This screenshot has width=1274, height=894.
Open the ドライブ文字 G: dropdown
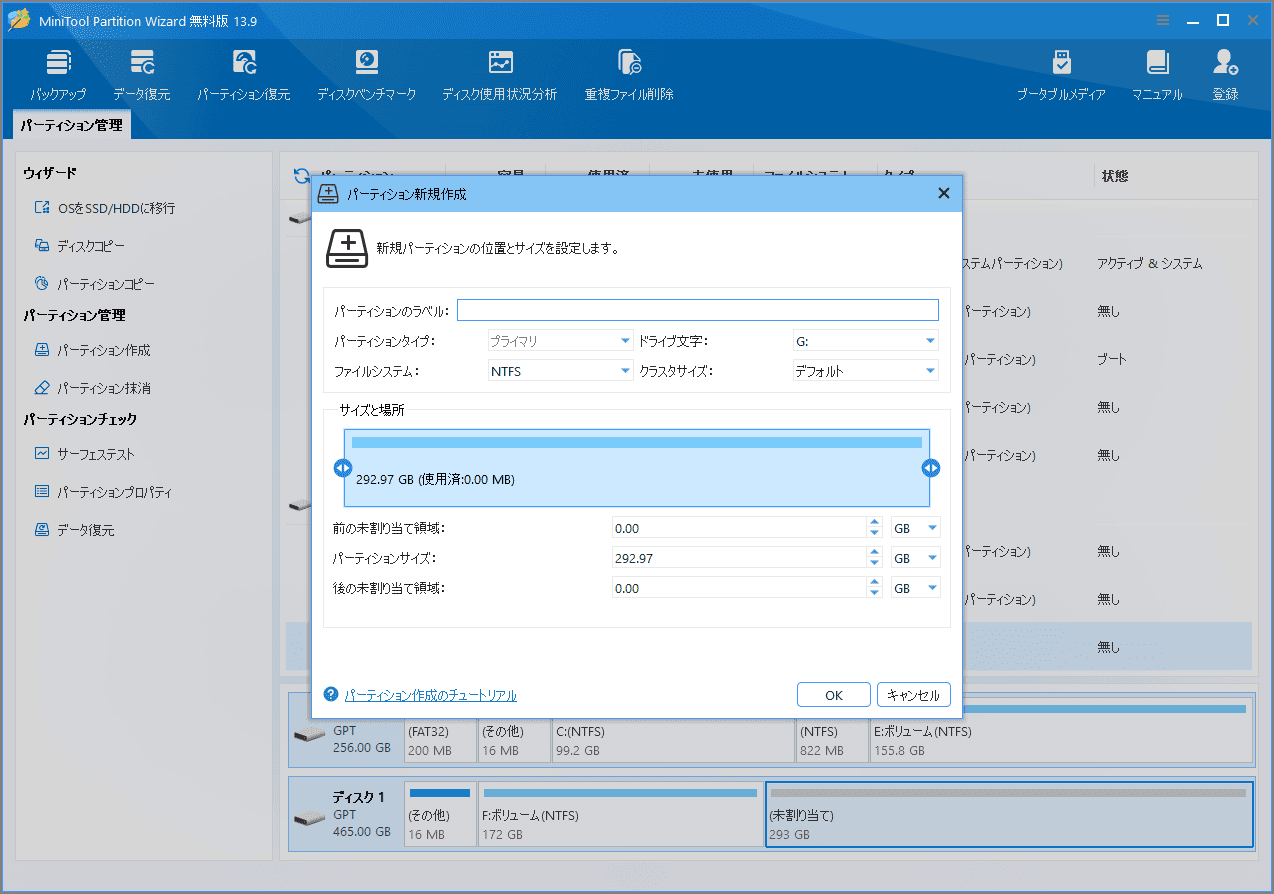(x=865, y=341)
